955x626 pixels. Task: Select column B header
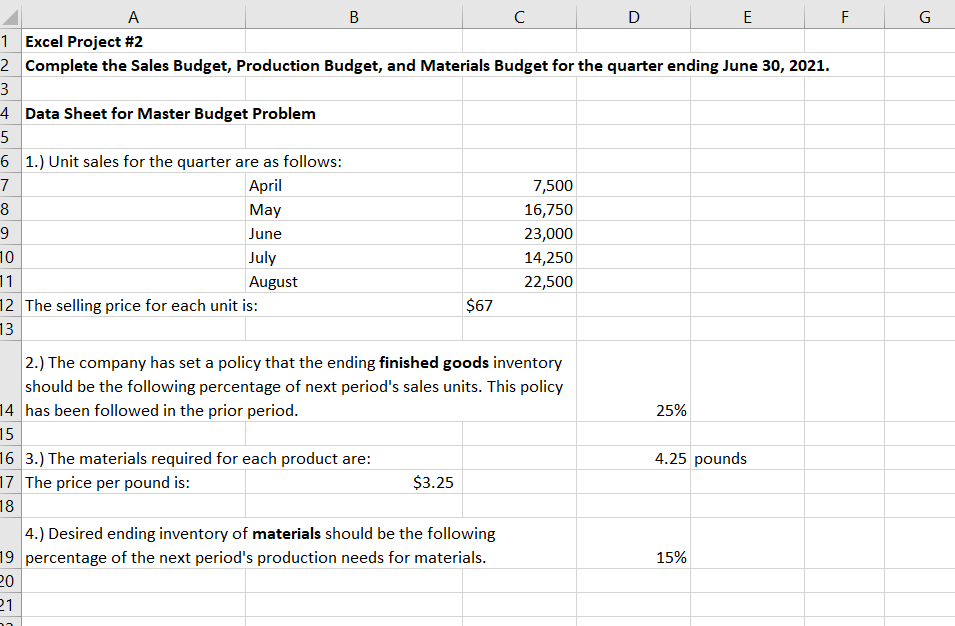pyautogui.click(x=354, y=17)
